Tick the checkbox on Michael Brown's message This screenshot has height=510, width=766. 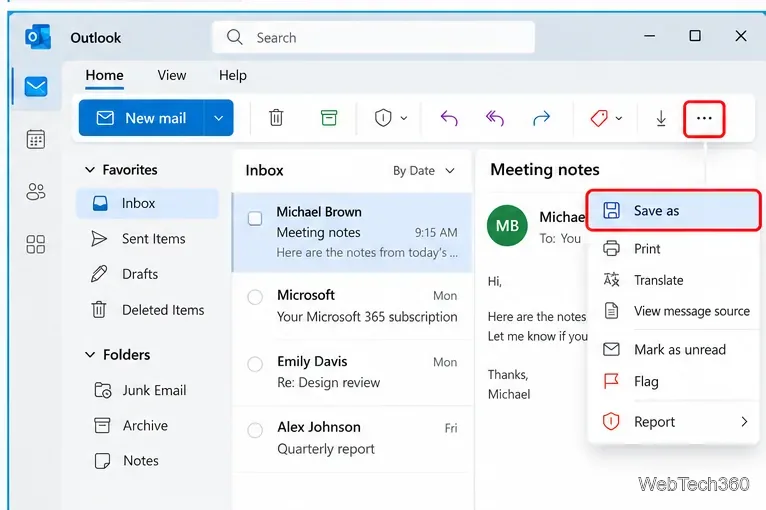click(x=255, y=218)
